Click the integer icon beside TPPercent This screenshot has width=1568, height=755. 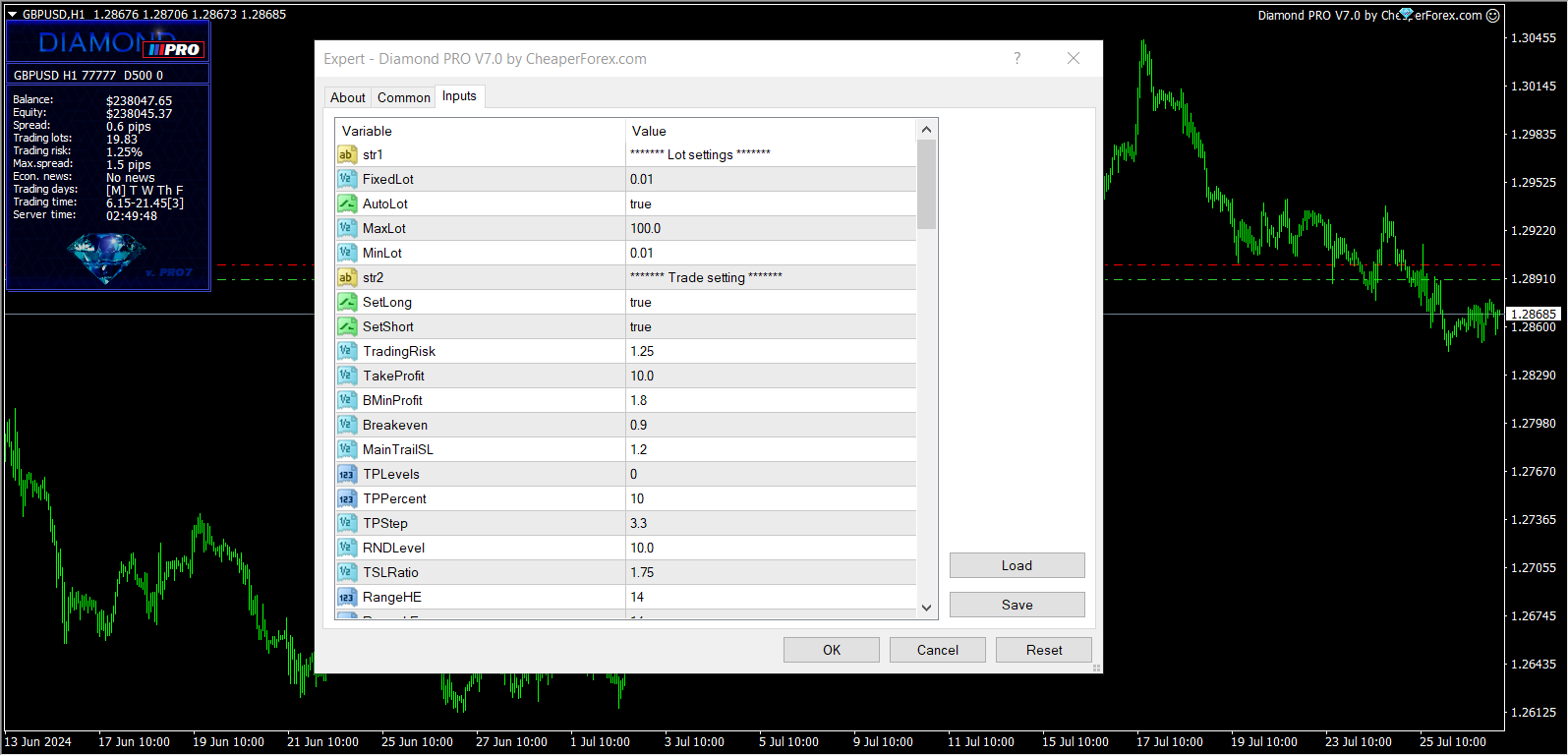coord(347,498)
